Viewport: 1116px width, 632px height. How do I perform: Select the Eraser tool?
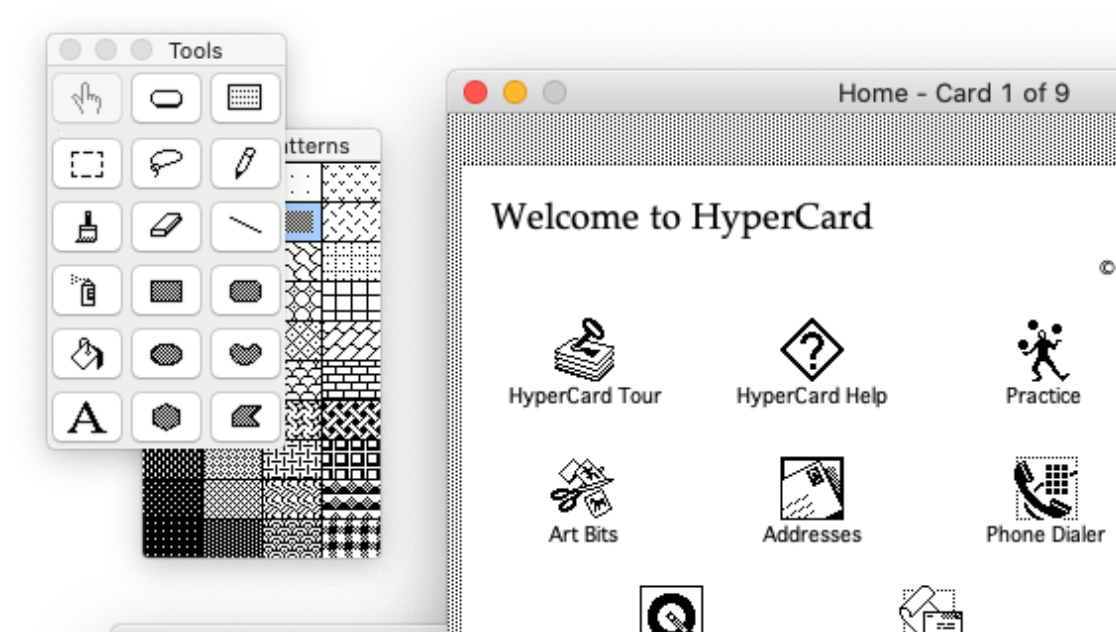(x=166, y=226)
